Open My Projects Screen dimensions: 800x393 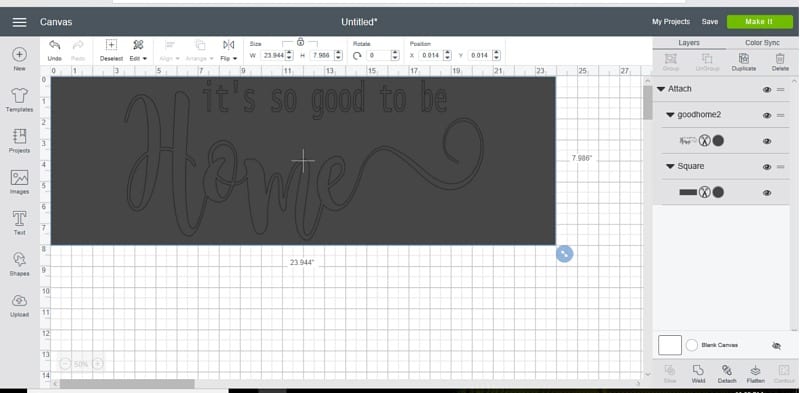click(x=671, y=21)
